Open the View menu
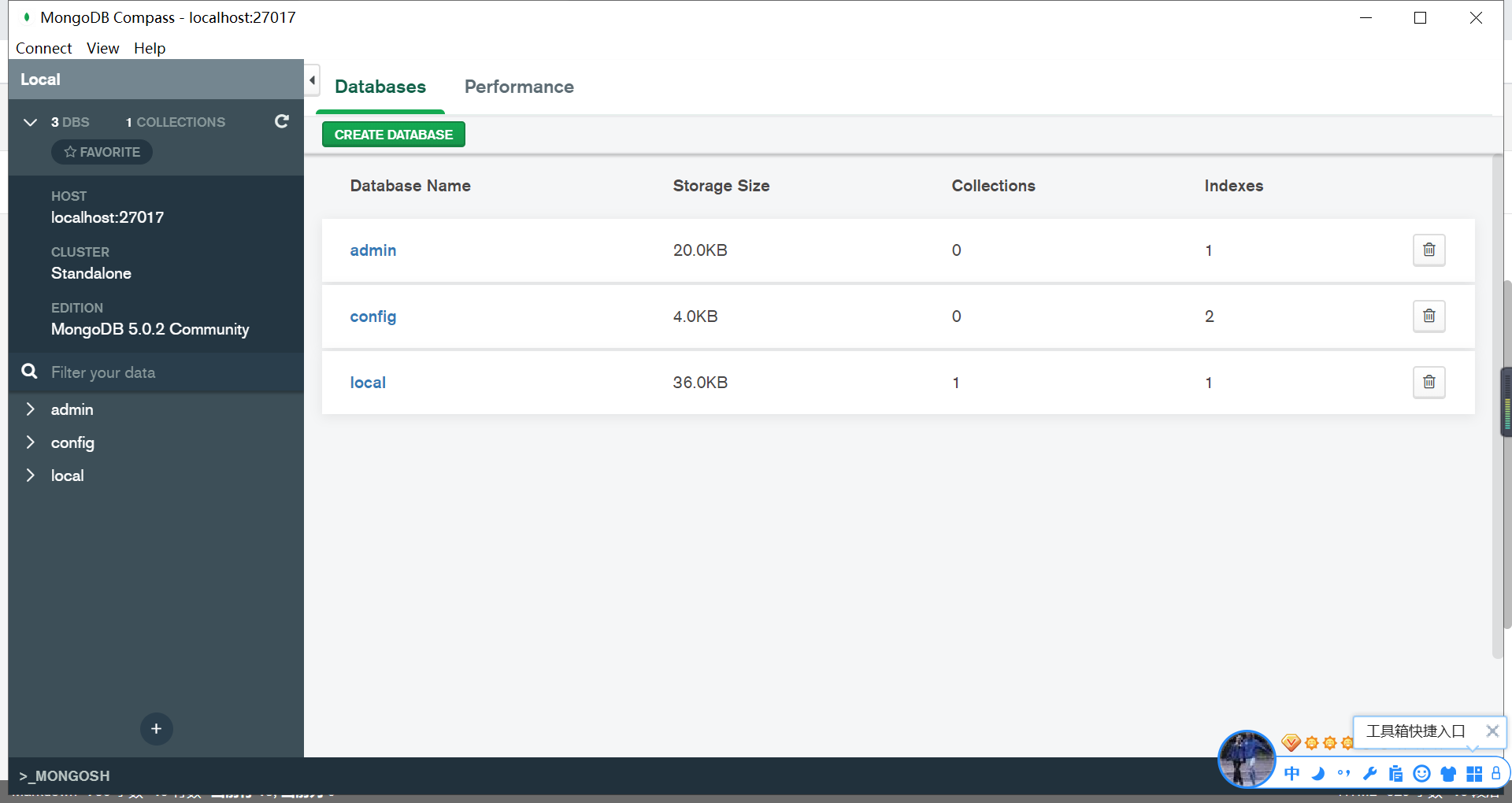Screen dimensions: 1512x803 click(x=102, y=48)
